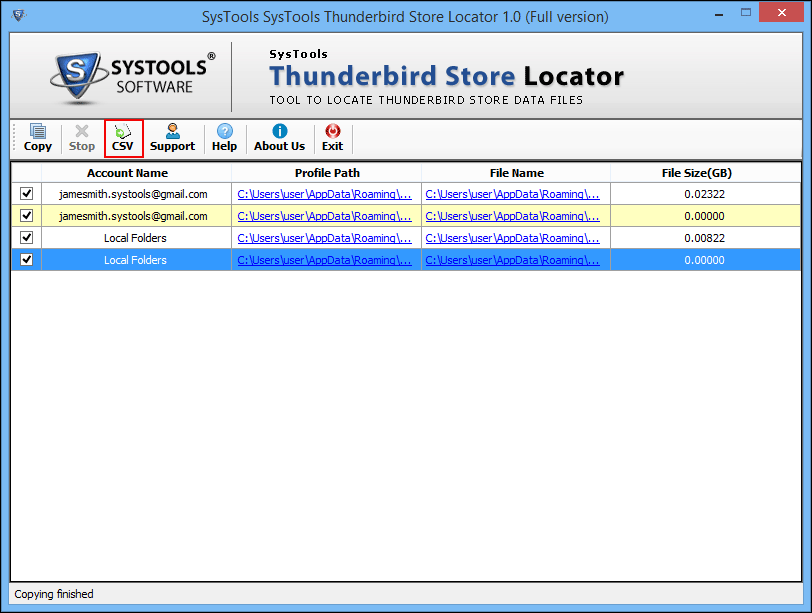The width and height of the screenshot is (812, 613).
Task: Click the Account Name column header
Action: (x=127, y=172)
